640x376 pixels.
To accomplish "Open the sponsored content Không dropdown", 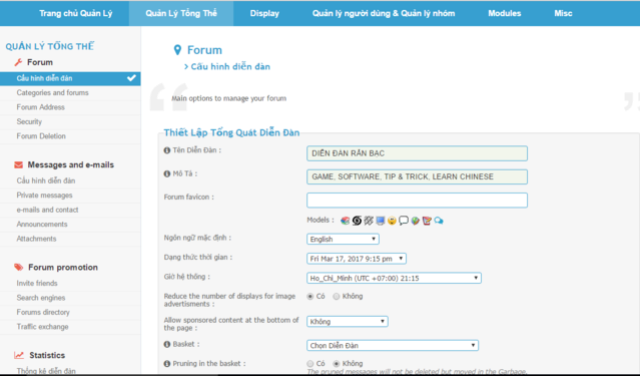I will point(347,322).
